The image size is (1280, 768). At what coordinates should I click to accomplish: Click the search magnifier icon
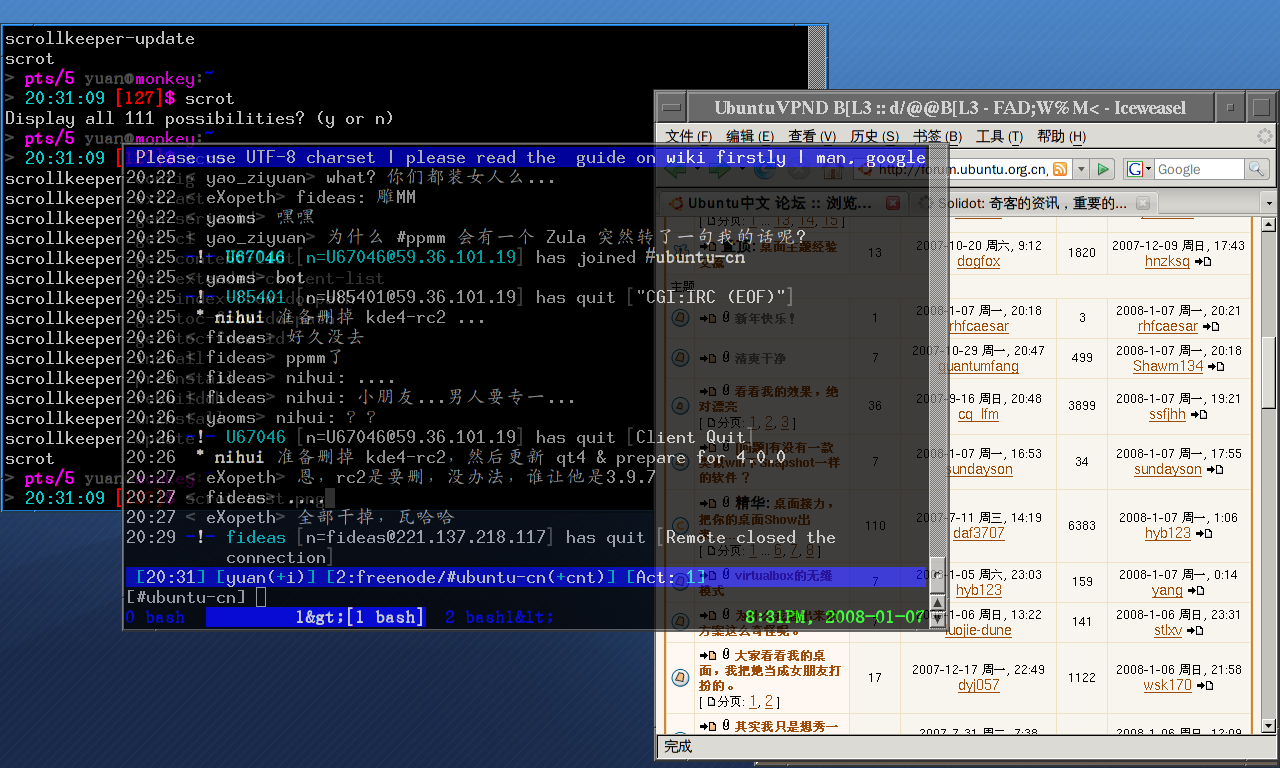(1257, 169)
